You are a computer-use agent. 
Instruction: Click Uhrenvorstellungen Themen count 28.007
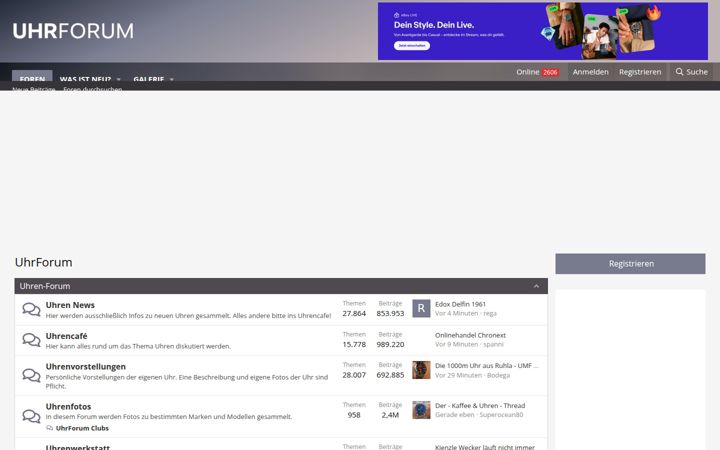tap(354, 375)
